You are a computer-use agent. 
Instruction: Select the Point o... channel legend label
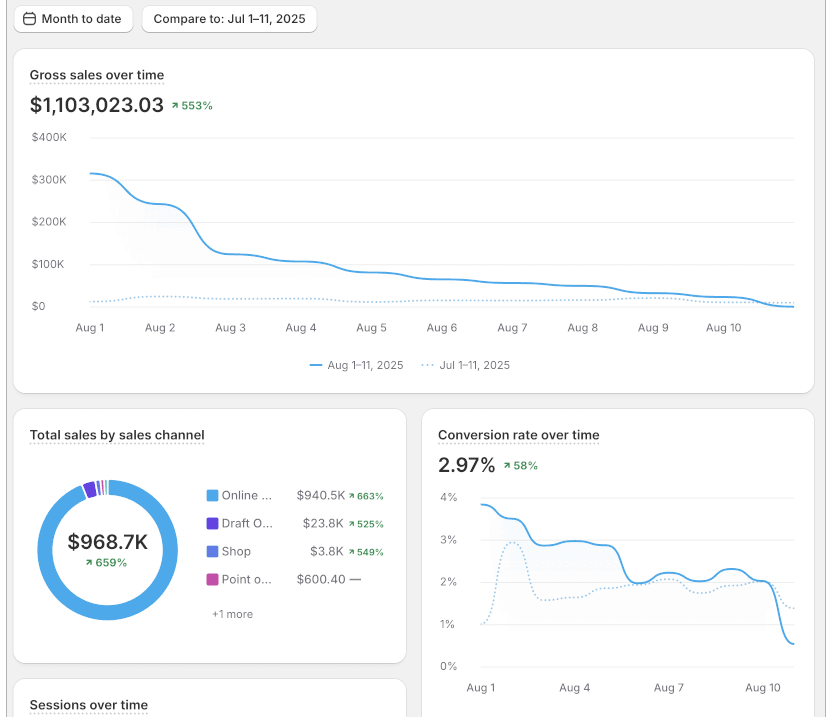point(247,580)
